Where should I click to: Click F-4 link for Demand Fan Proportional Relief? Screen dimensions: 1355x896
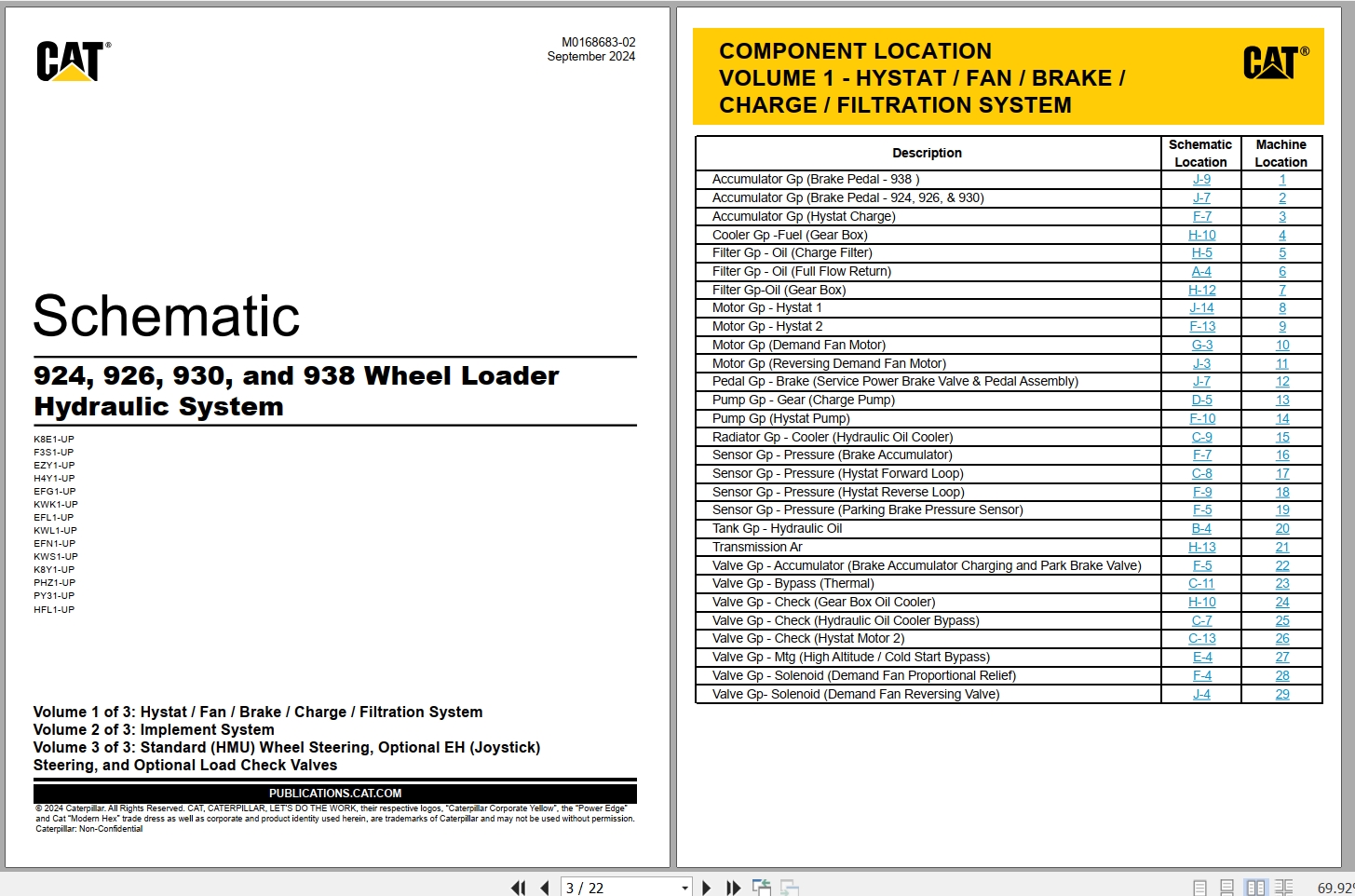(1202, 675)
